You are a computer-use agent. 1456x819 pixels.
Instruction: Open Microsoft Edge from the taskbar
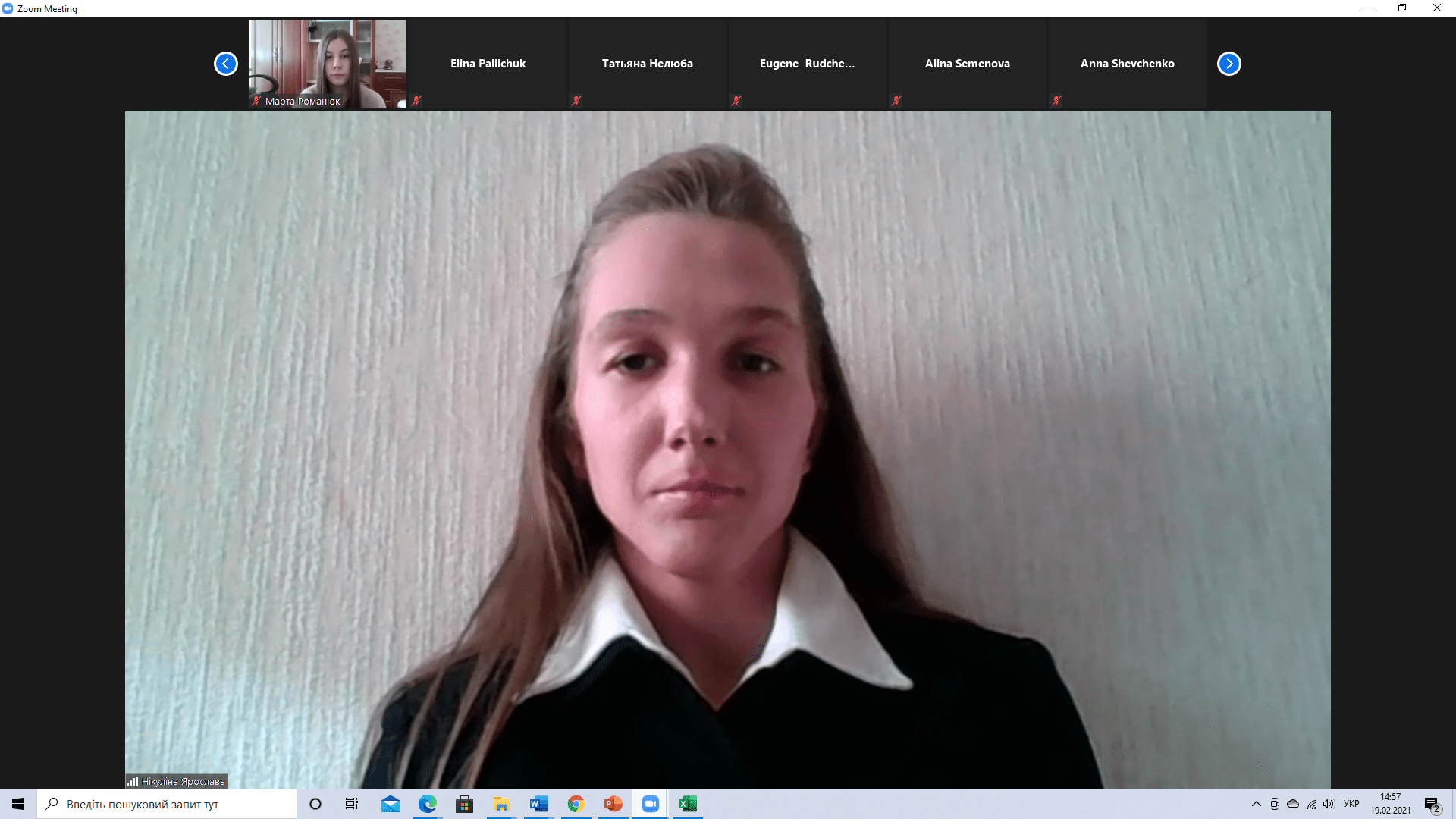[x=428, y=804]
